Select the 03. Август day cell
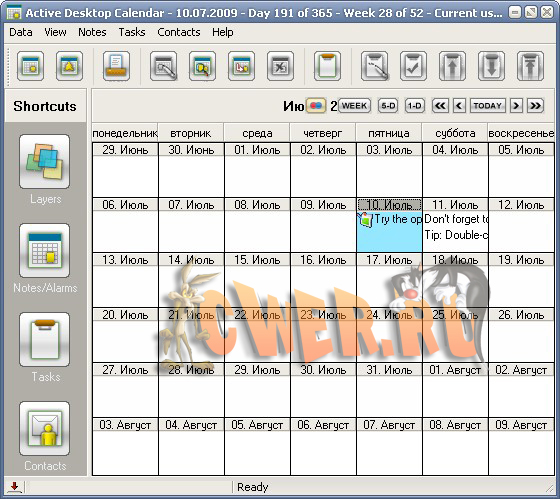Image resolution: width=560 pixels, height=499 pixels. click(125, 446)
